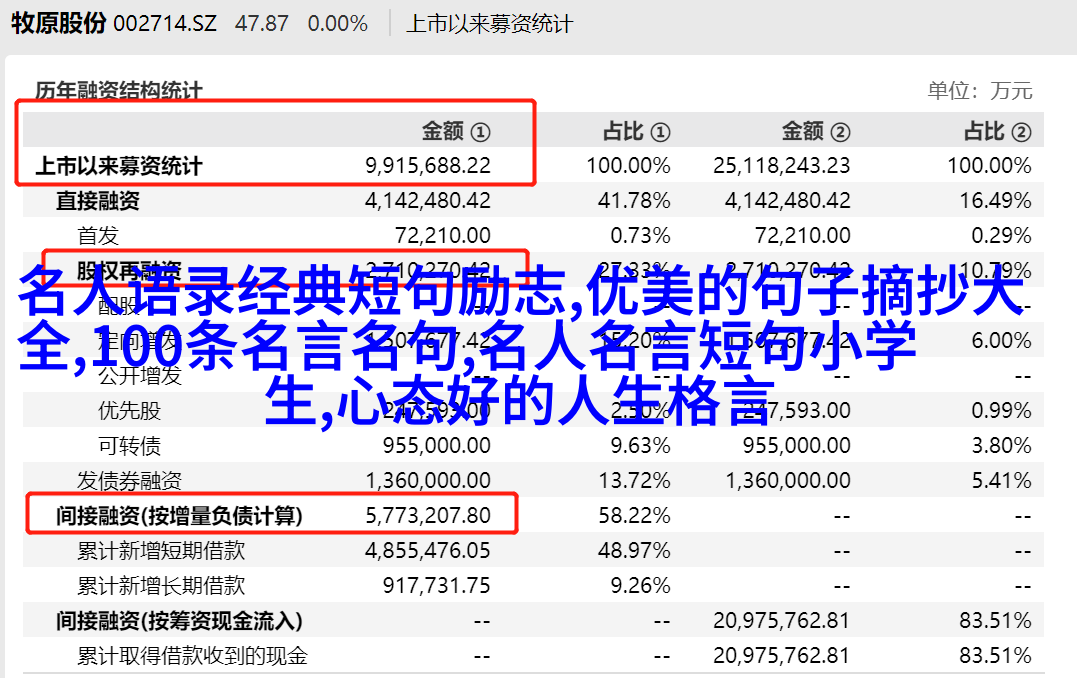
Task: Click the page title 上市以来募资统计 in the top bar
Action: click(x=489, y=24)
